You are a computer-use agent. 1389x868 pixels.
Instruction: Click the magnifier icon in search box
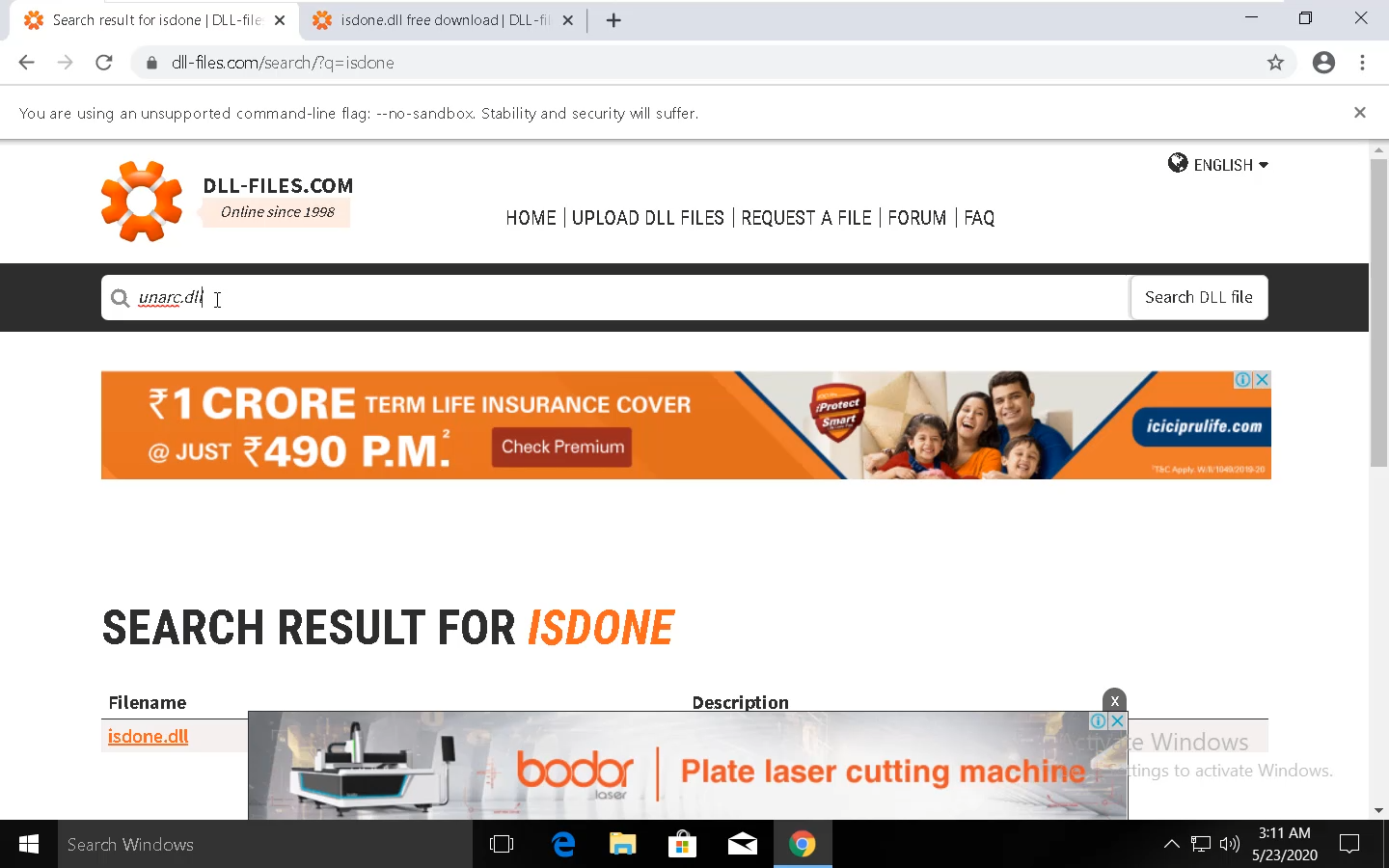tap(120, 298)
